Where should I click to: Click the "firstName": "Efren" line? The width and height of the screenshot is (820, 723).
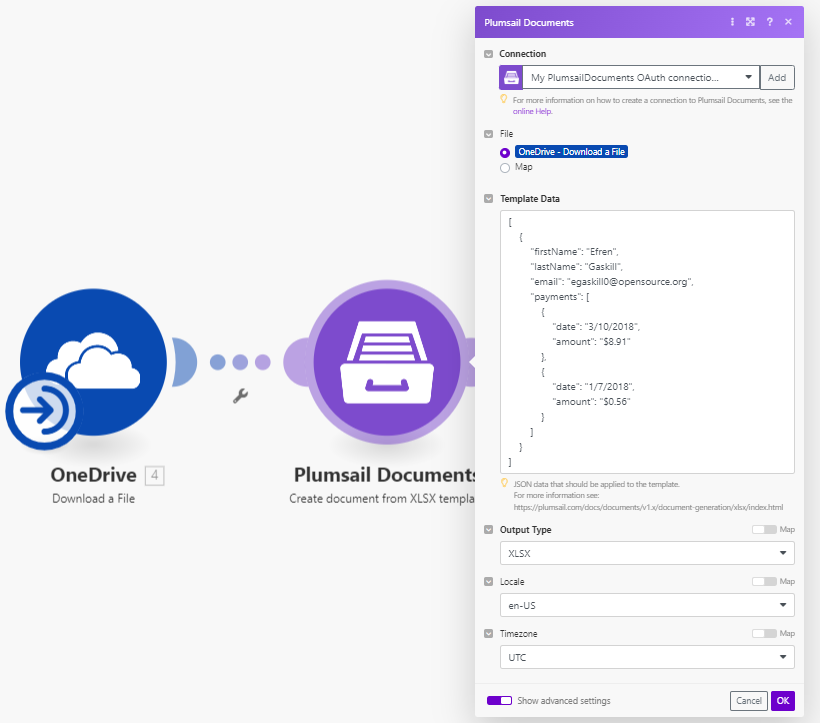pos(574,251)
